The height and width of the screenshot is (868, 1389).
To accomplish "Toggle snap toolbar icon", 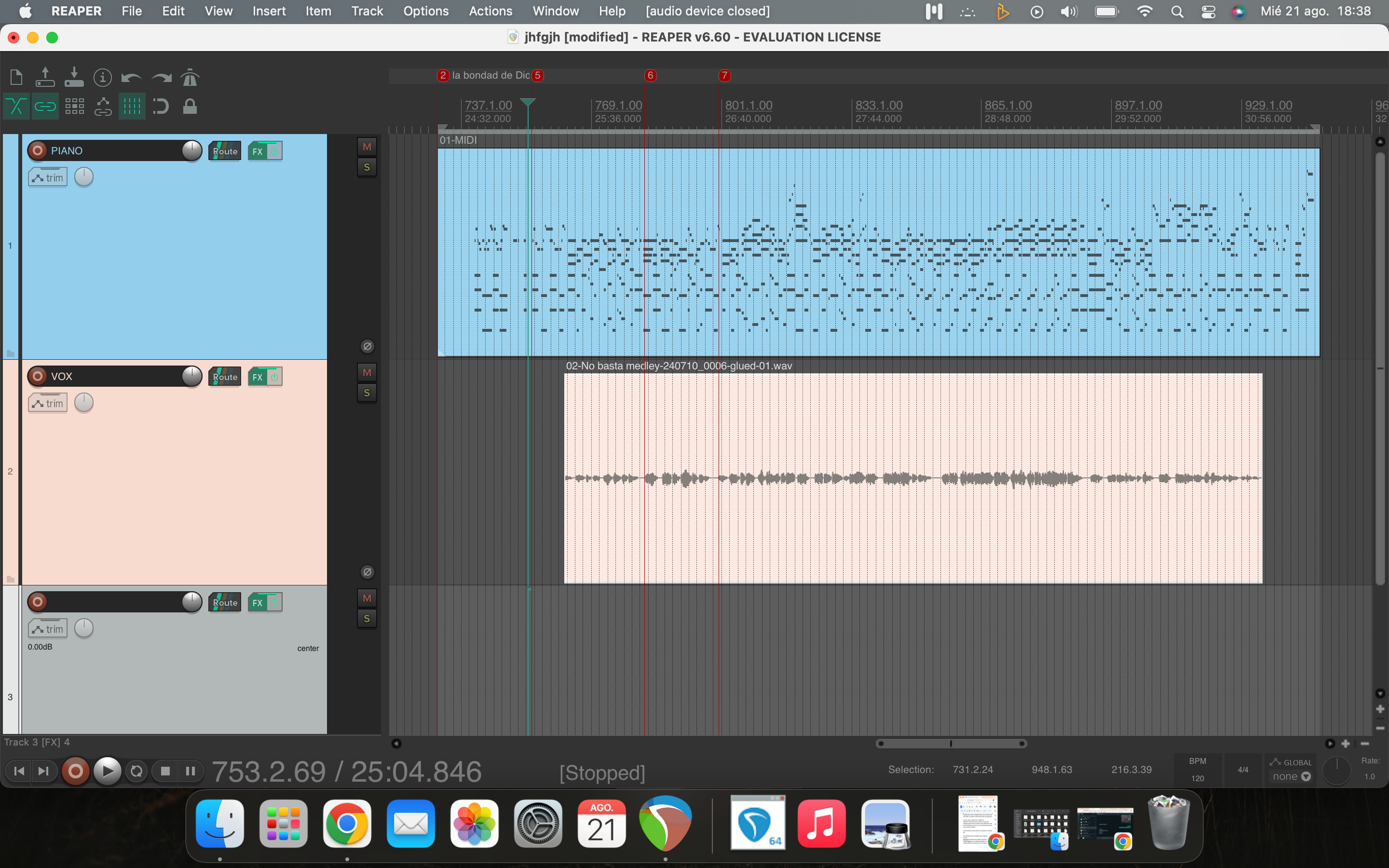I will (x=161, y=106).
